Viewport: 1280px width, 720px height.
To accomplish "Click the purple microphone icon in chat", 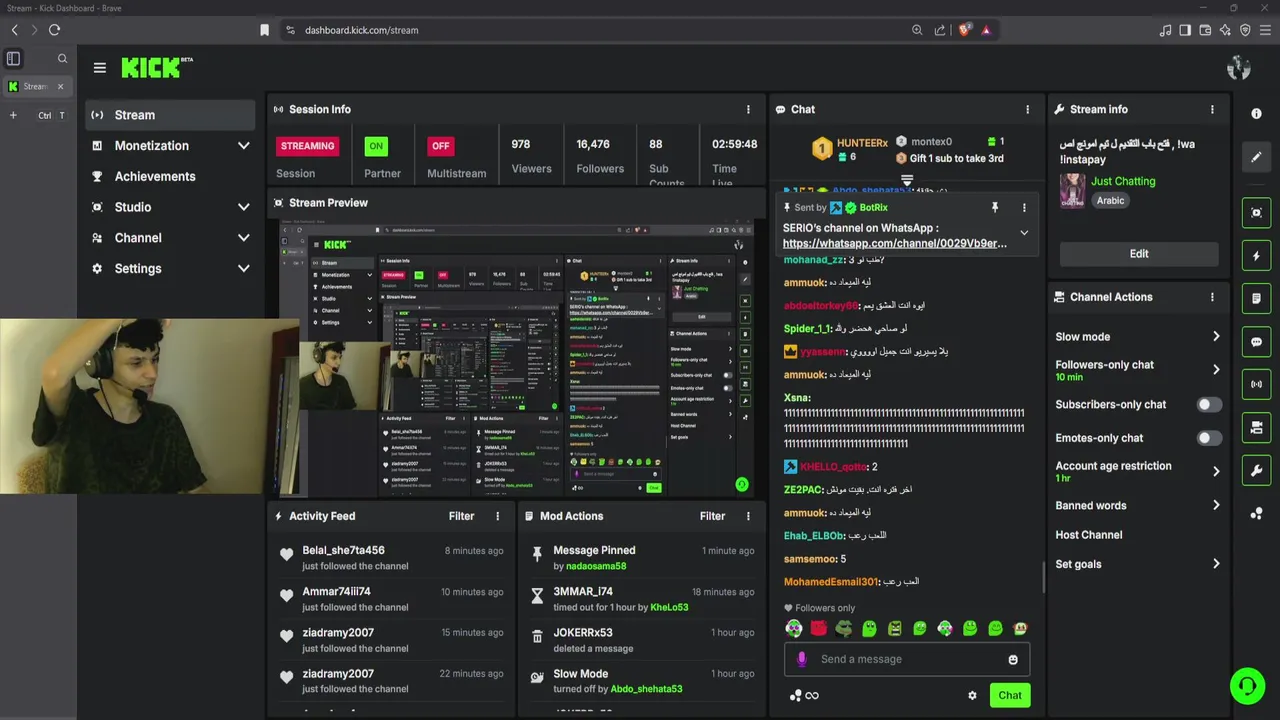I will (801, 659).
